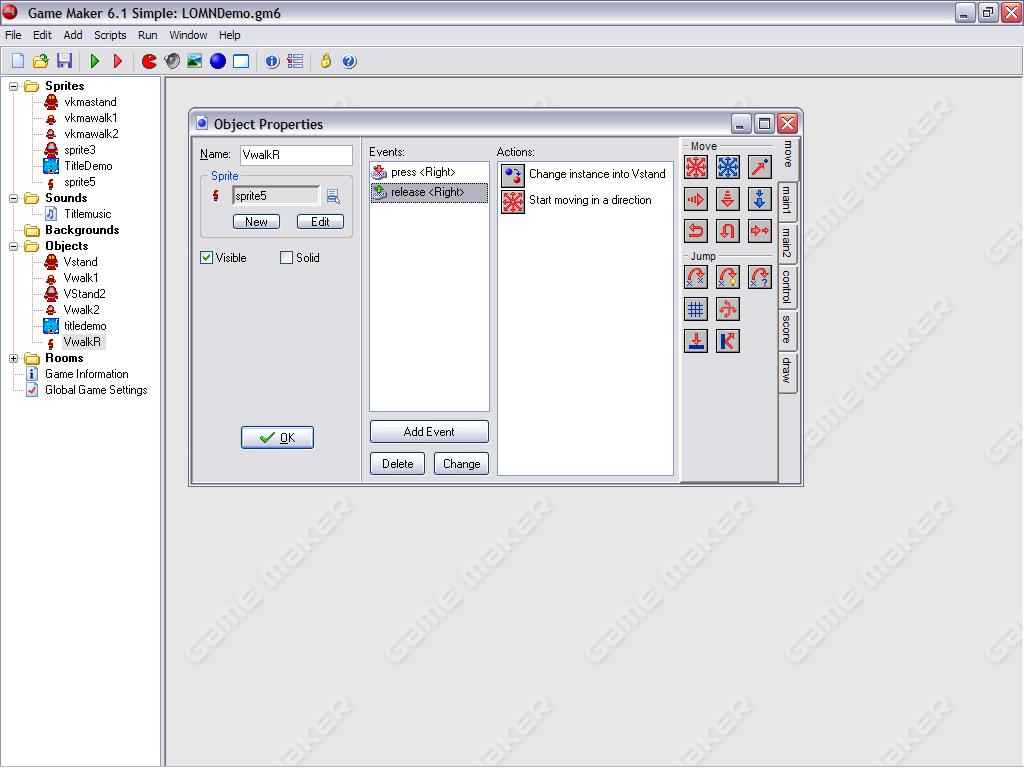This screenshot has width=1024, height=768.
Task: Open the Add menu
Action: tap(73, 35)
